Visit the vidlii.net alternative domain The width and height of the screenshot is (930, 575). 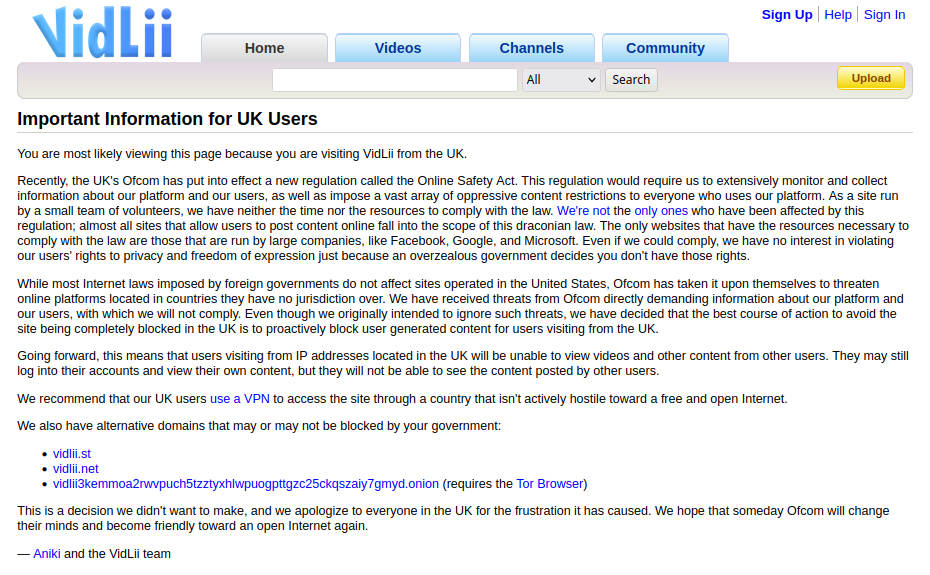tap(76, 468)
